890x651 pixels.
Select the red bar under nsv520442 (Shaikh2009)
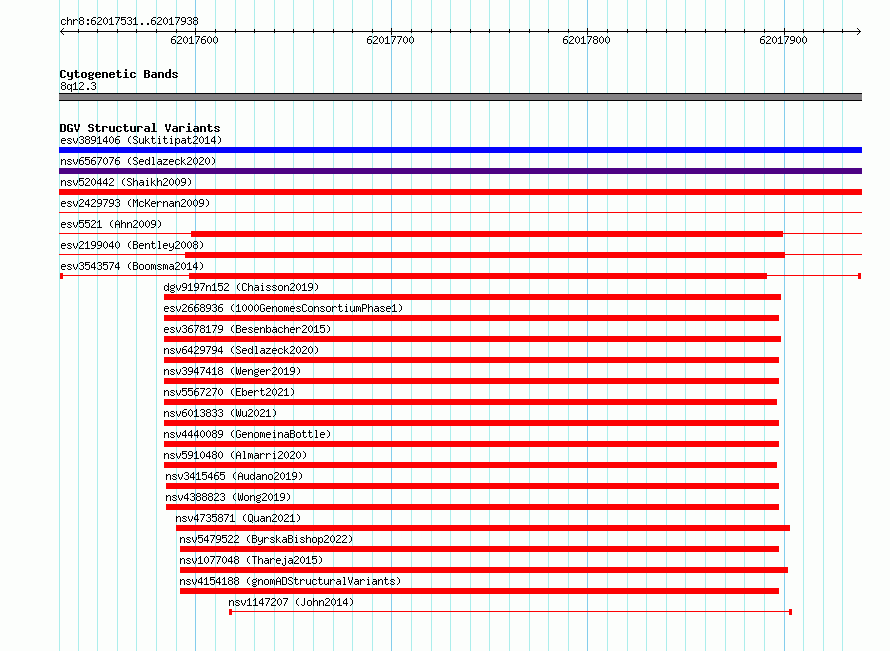coord(460,192)
